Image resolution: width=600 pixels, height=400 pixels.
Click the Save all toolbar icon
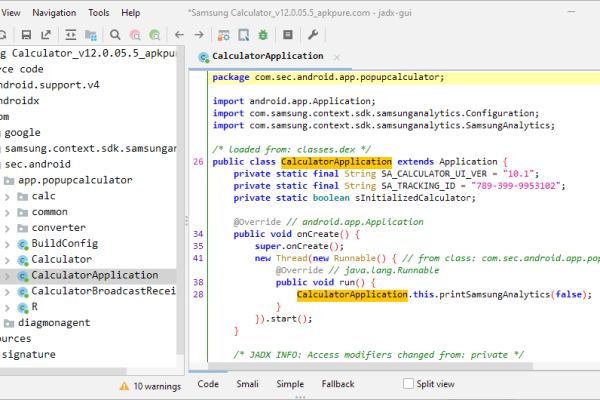coord(26,35)
